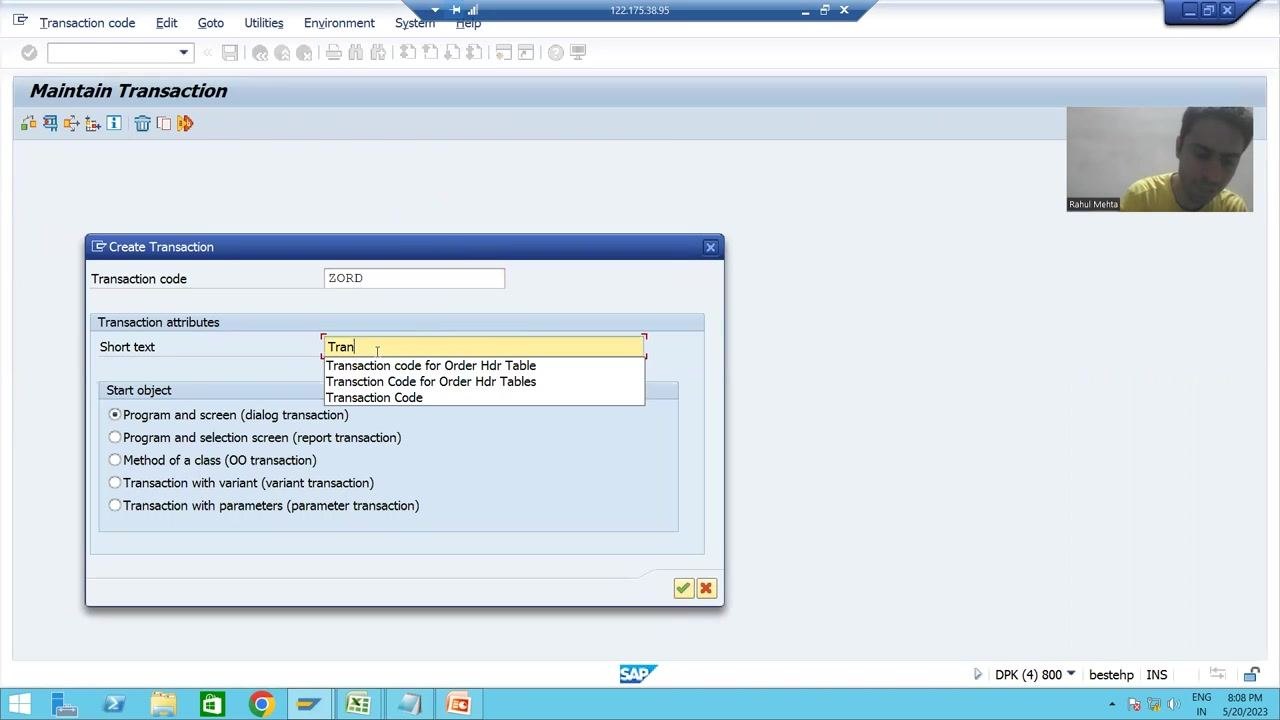
Task: Open the Goto menu
Action: click(211, 23)
